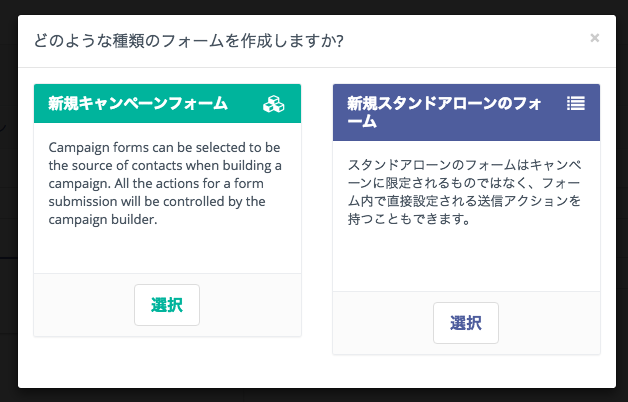
Task: Click the 新規キャンペーンフォーム heading text
Action: (x=138, y=103)
